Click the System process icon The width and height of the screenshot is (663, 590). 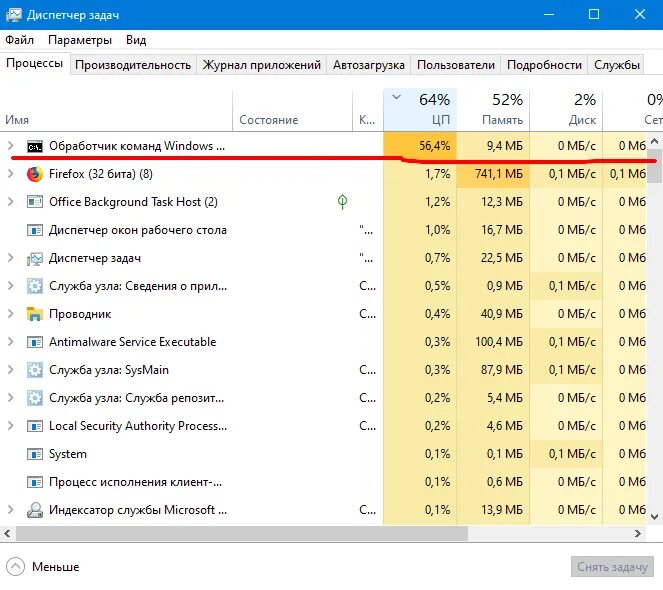(35, 454)
